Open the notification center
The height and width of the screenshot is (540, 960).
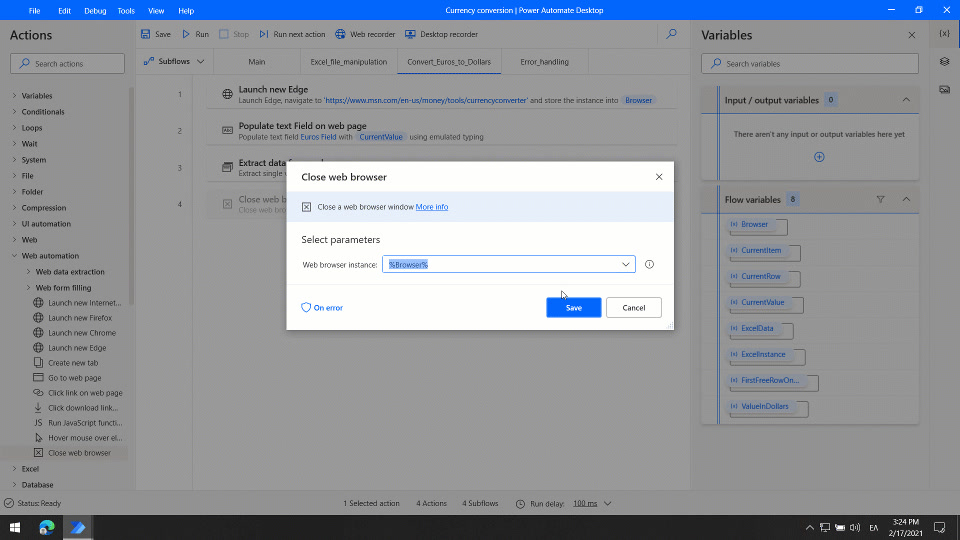[x=939, y=528]
